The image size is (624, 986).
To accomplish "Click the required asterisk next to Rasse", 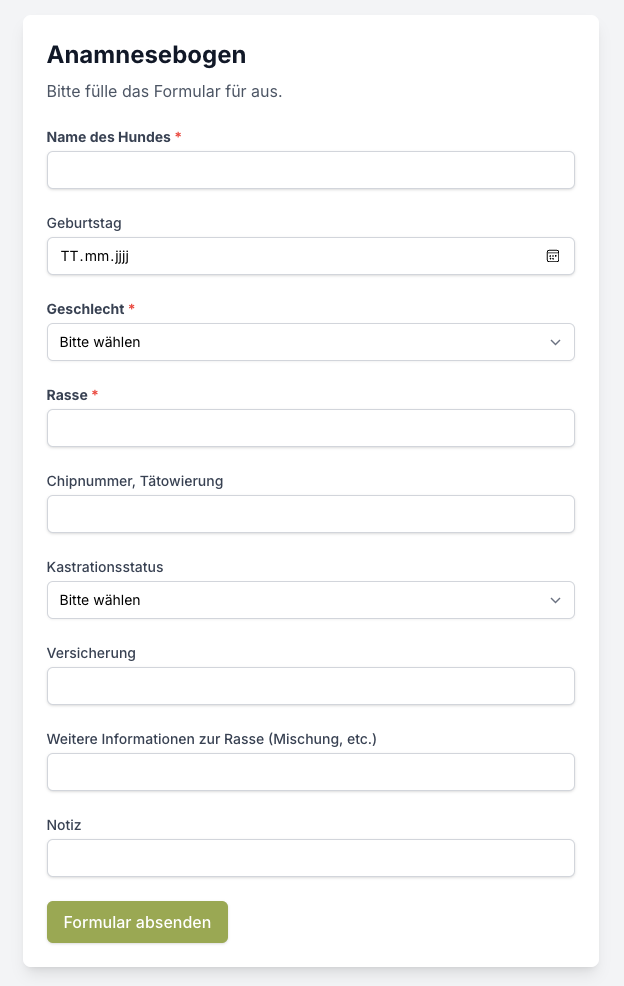I will [x=94, y=395].
